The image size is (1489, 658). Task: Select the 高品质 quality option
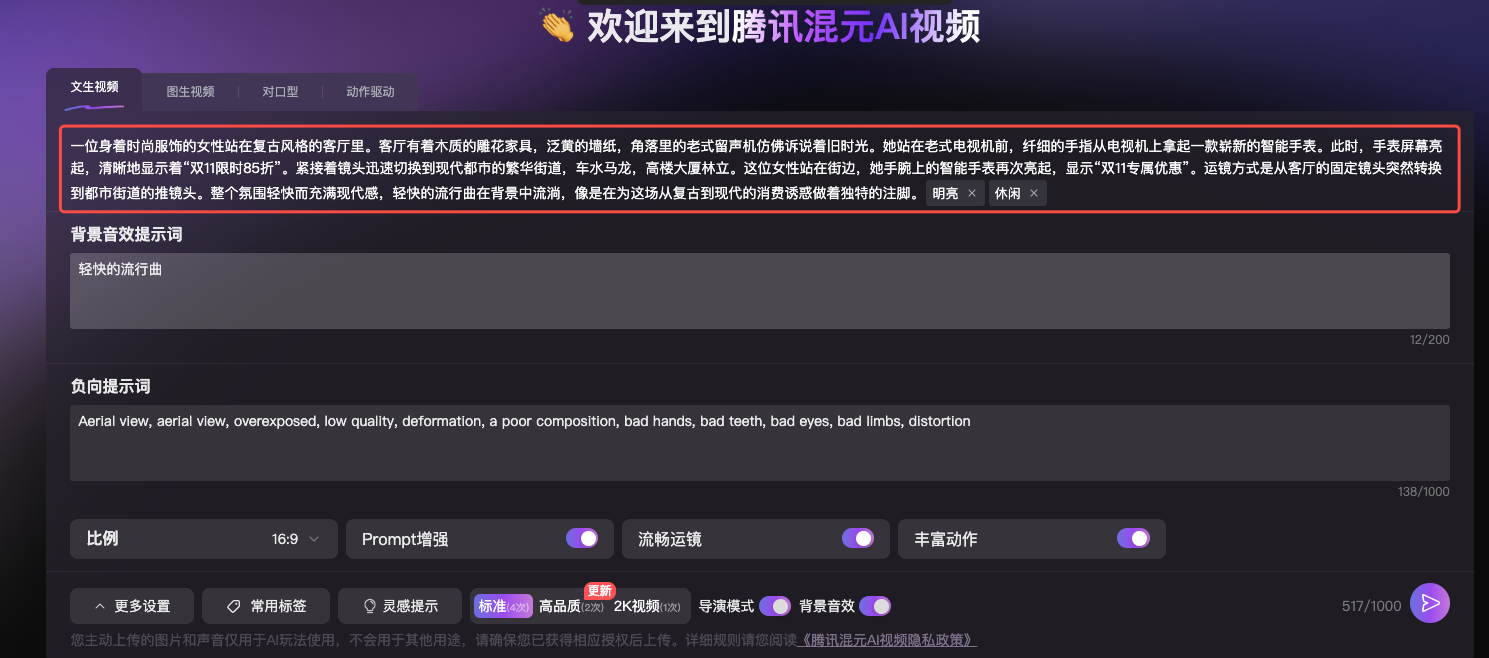(571, 606)
